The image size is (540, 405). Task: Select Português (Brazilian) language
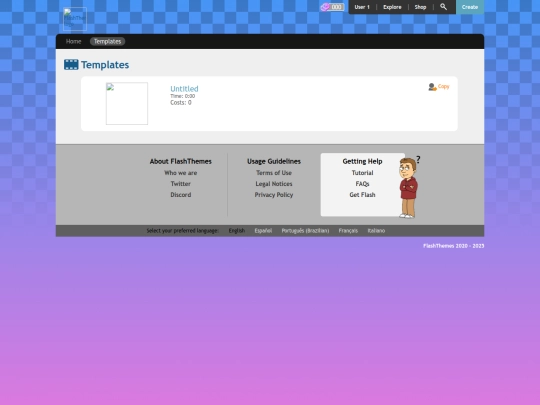[x=305, y=231]
